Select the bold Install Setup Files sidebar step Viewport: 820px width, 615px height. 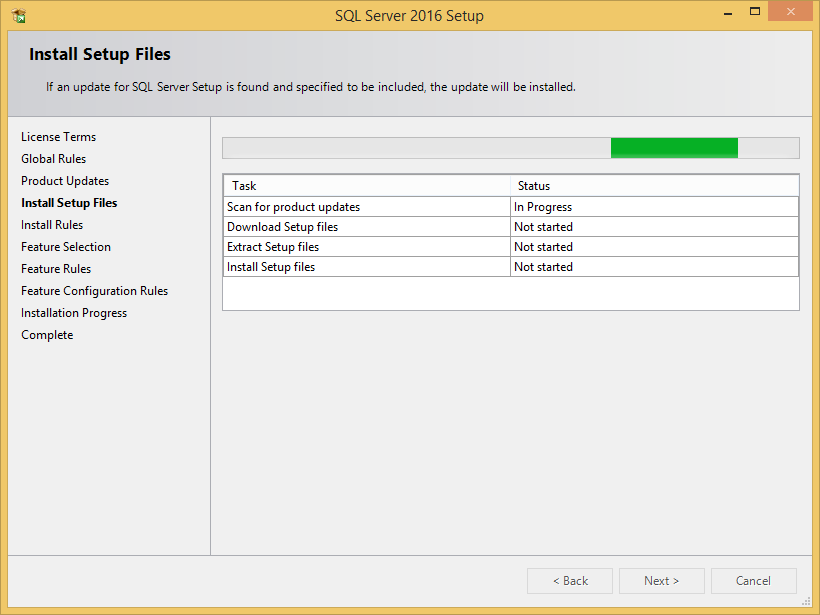pyautogui.click(x=69, y=203)
